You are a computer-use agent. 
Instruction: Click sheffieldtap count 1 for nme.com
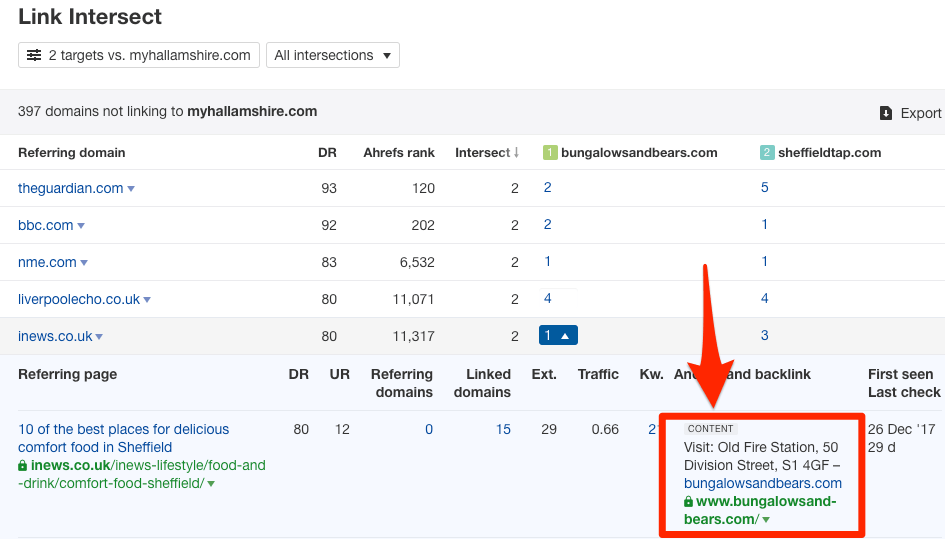pyautogui.click(x=764, y=261)
